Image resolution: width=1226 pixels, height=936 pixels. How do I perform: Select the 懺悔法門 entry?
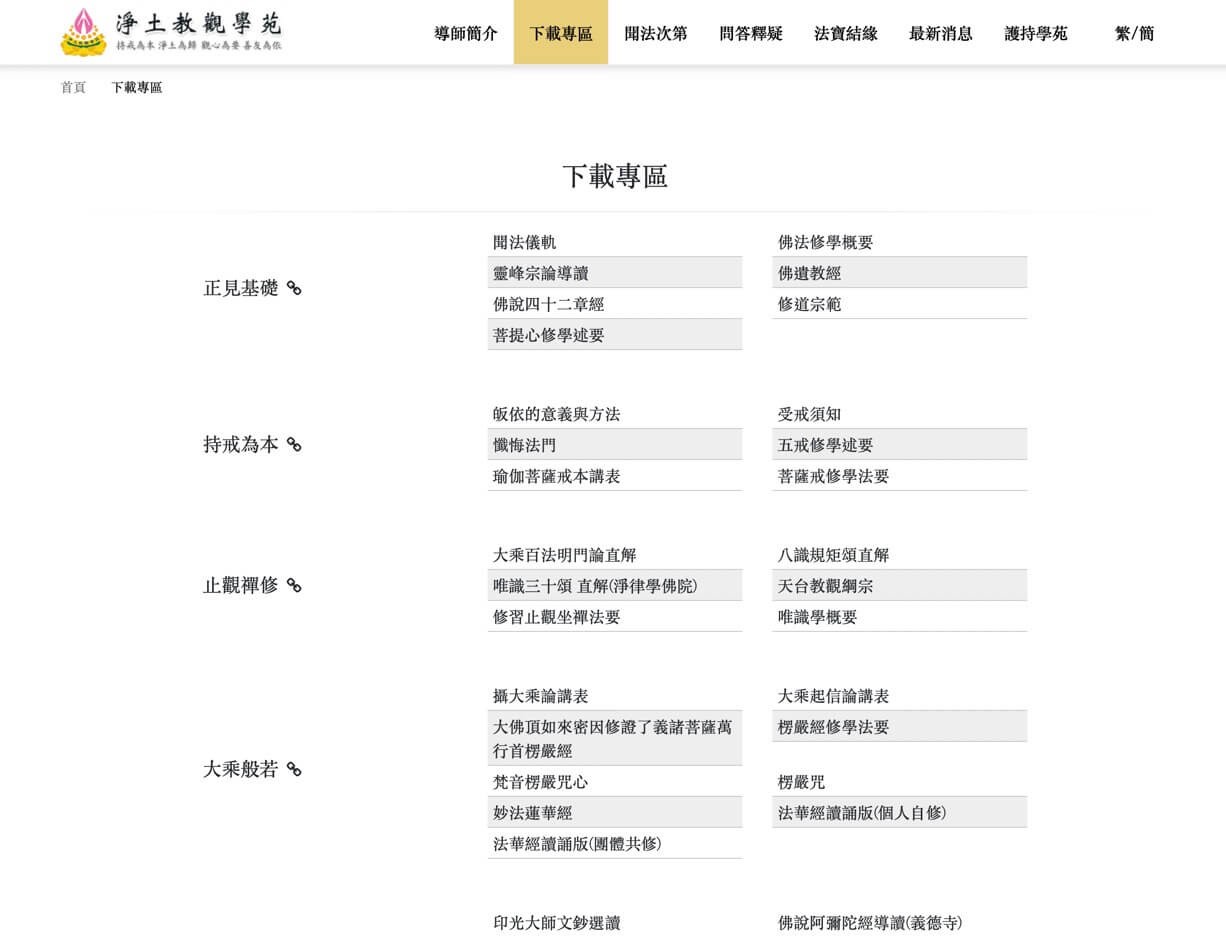(x=524, y=445)
